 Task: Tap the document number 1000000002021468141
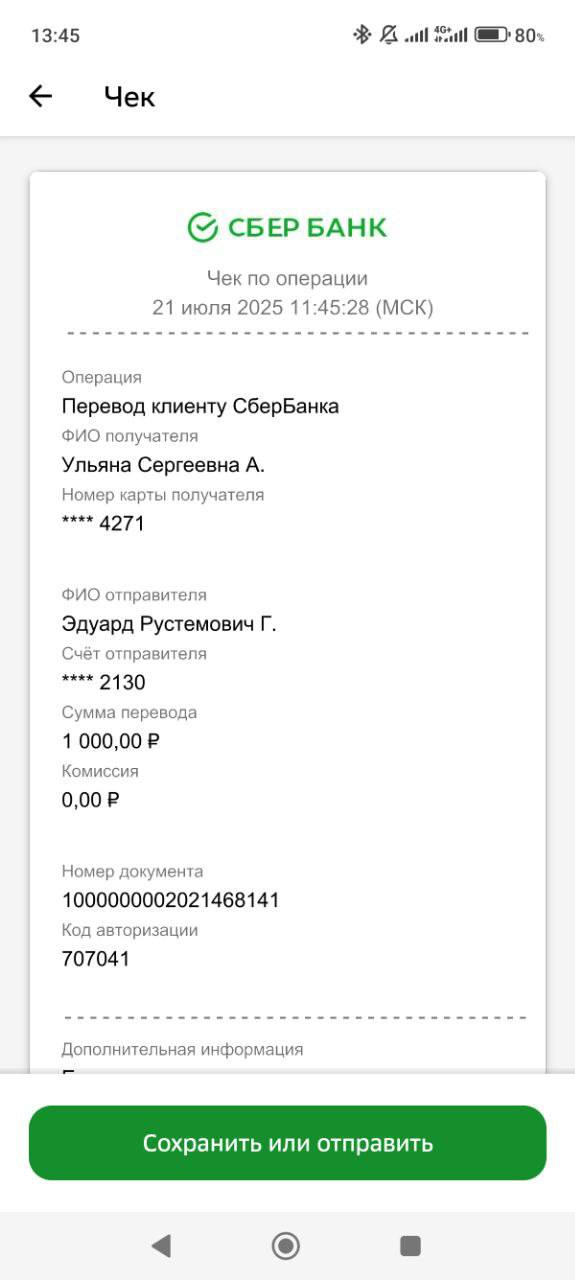click(x=171, y=900)
